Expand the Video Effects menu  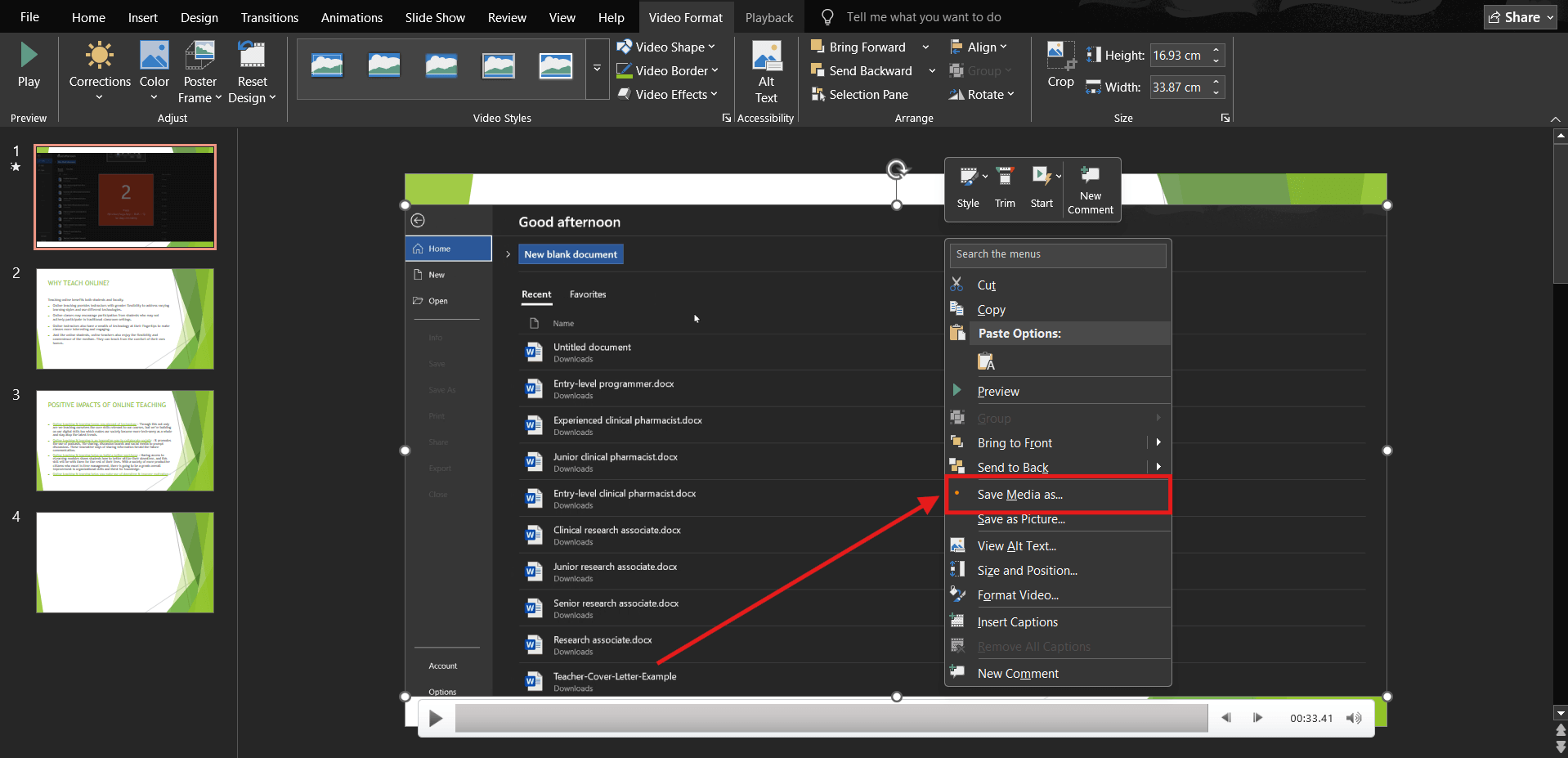click(x=668, y=94)
